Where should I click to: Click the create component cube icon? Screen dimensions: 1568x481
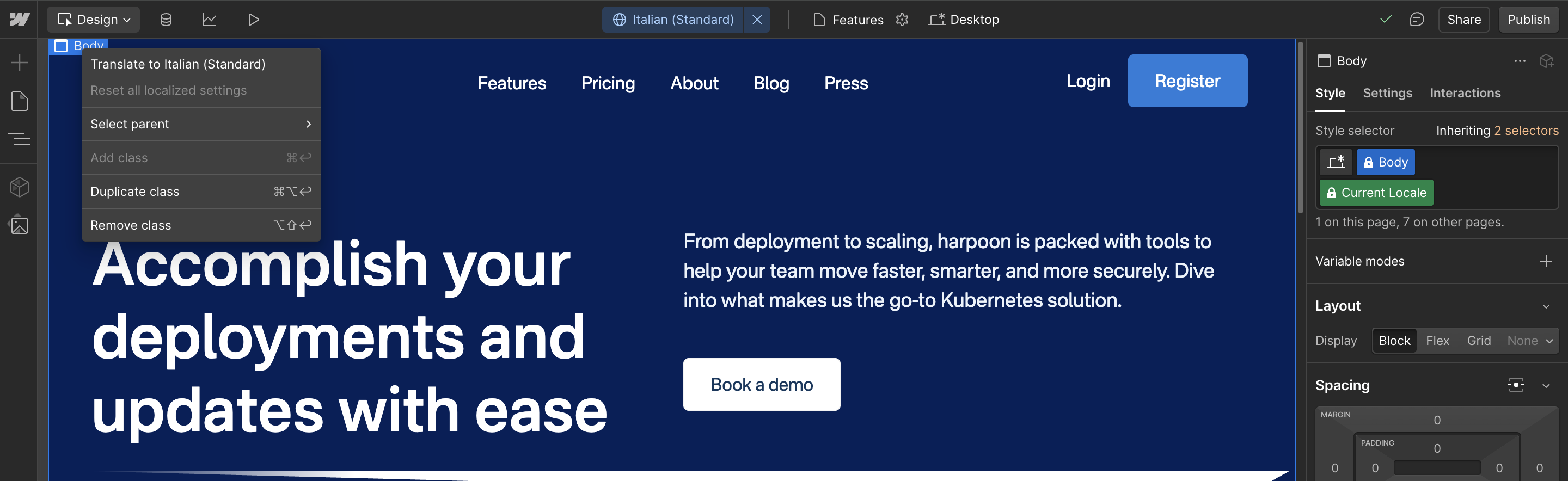point(1547,61)
